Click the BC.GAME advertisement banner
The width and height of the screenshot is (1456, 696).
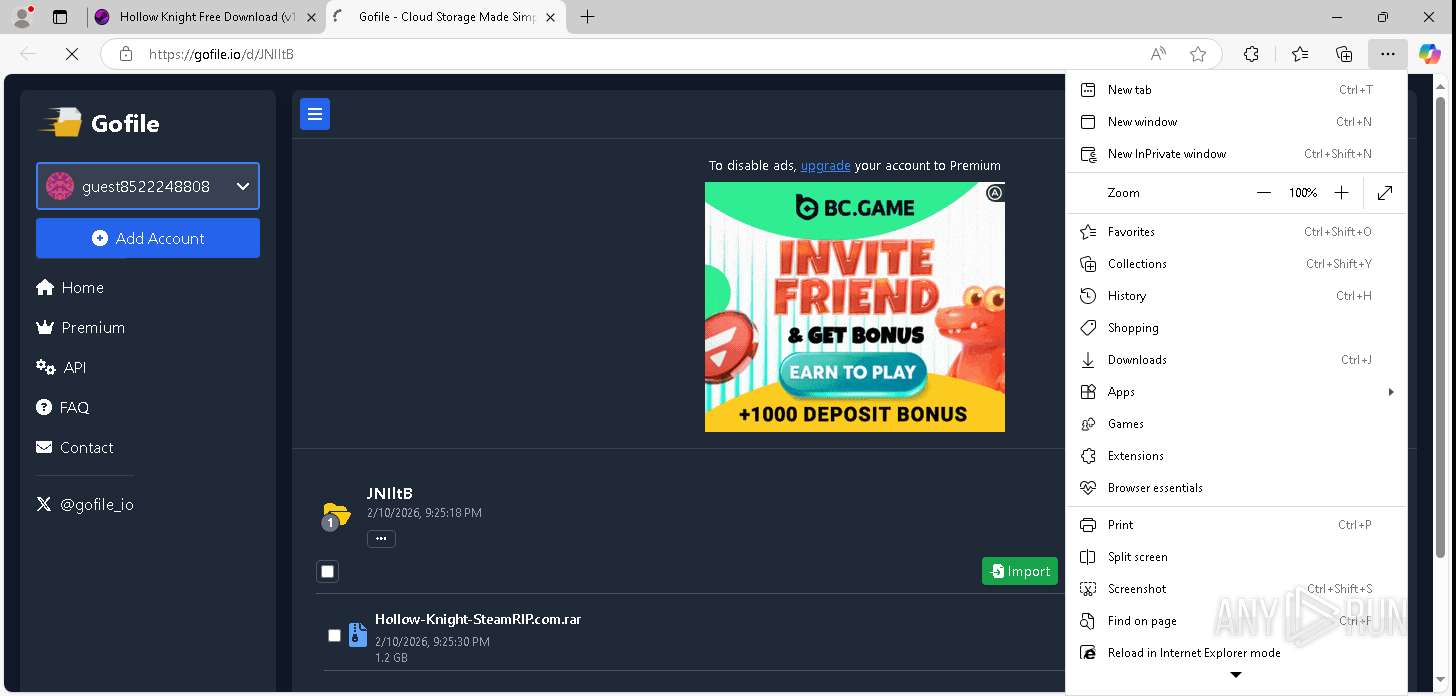(x=855, y=307)
